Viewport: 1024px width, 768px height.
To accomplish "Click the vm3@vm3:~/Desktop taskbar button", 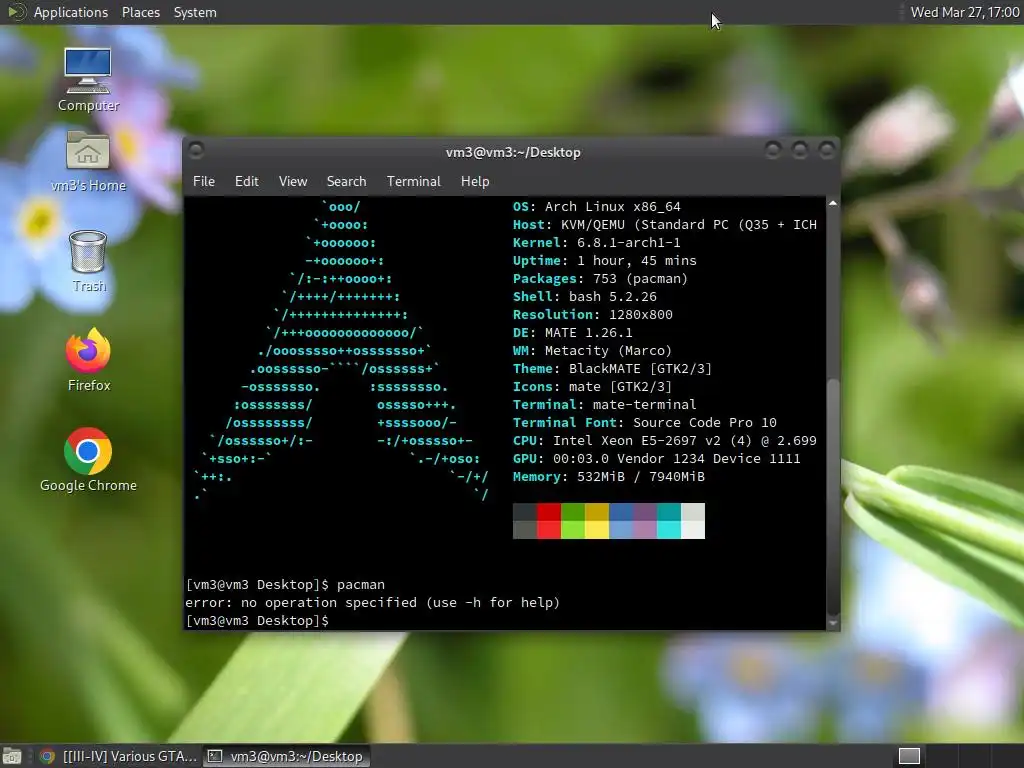I will coord(286,756).
